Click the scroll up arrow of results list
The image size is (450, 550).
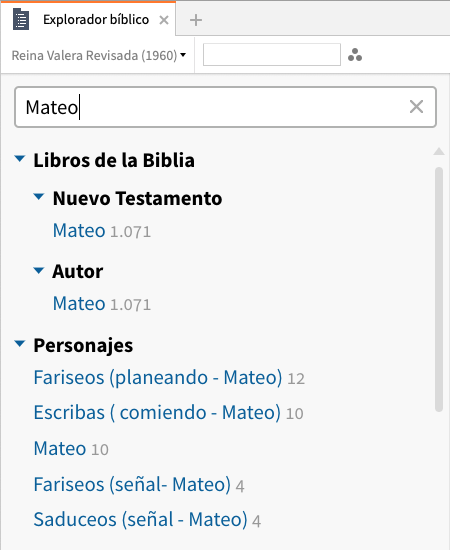coord(439,152)
